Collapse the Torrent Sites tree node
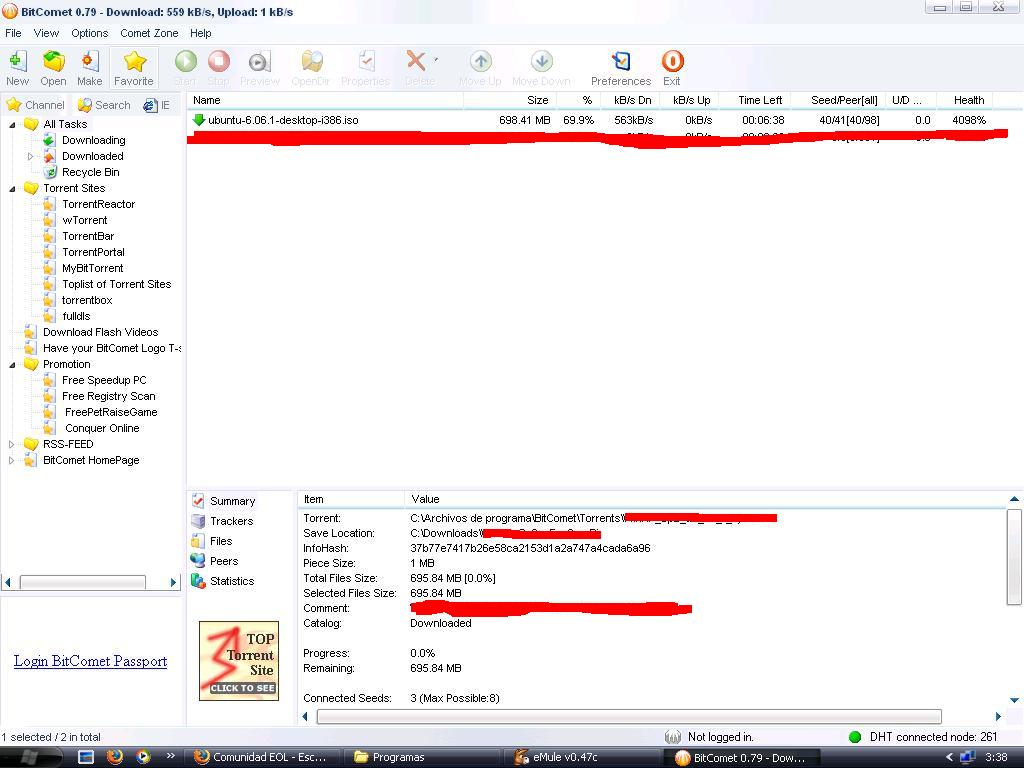Screen dimensions: 1024x768 pos(12,188)
